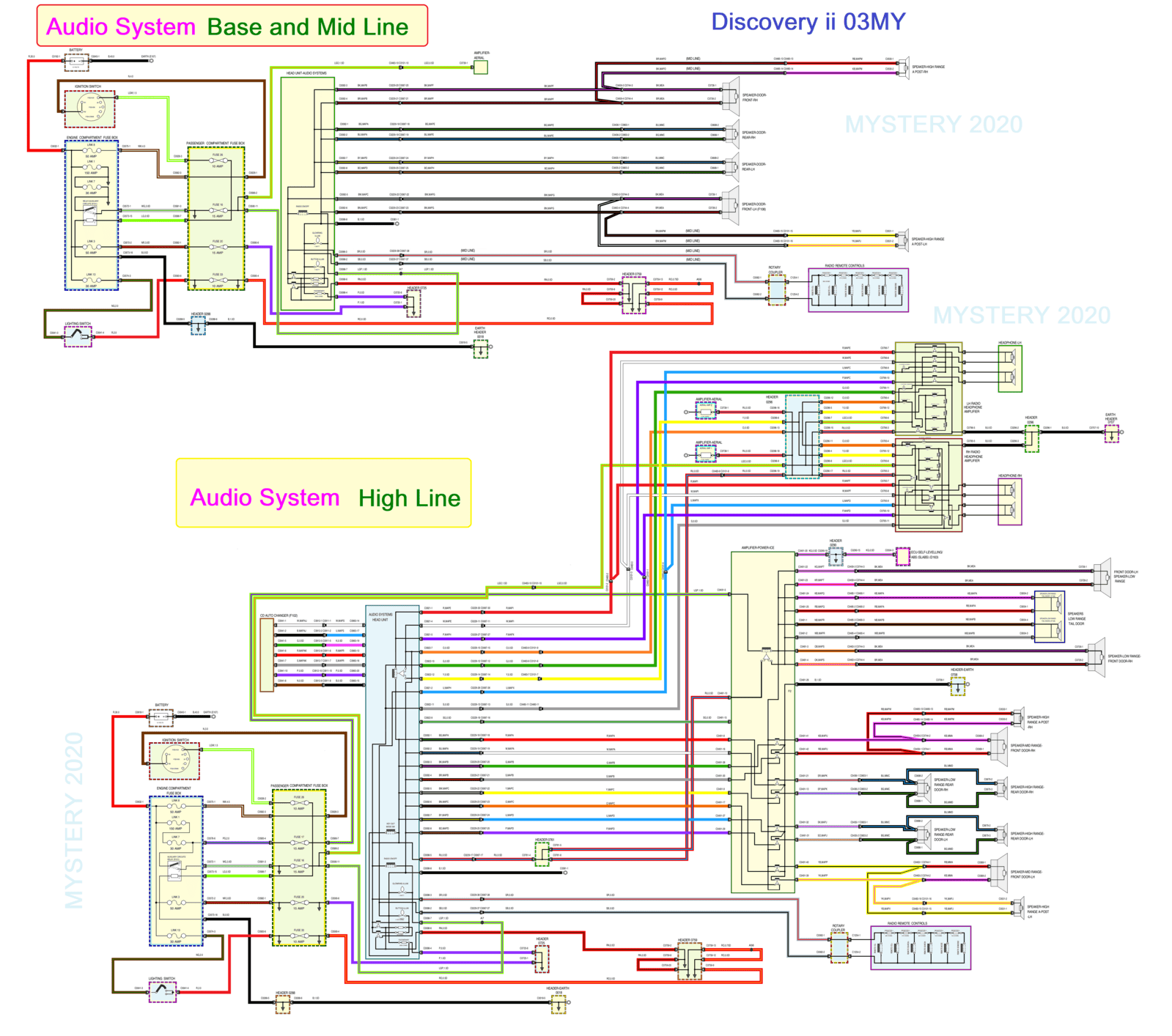Click the Link 1 150 AMP fuse in Base and Mid Line diagram
Screen dimensions: 1172x1036
pos(92,168)
